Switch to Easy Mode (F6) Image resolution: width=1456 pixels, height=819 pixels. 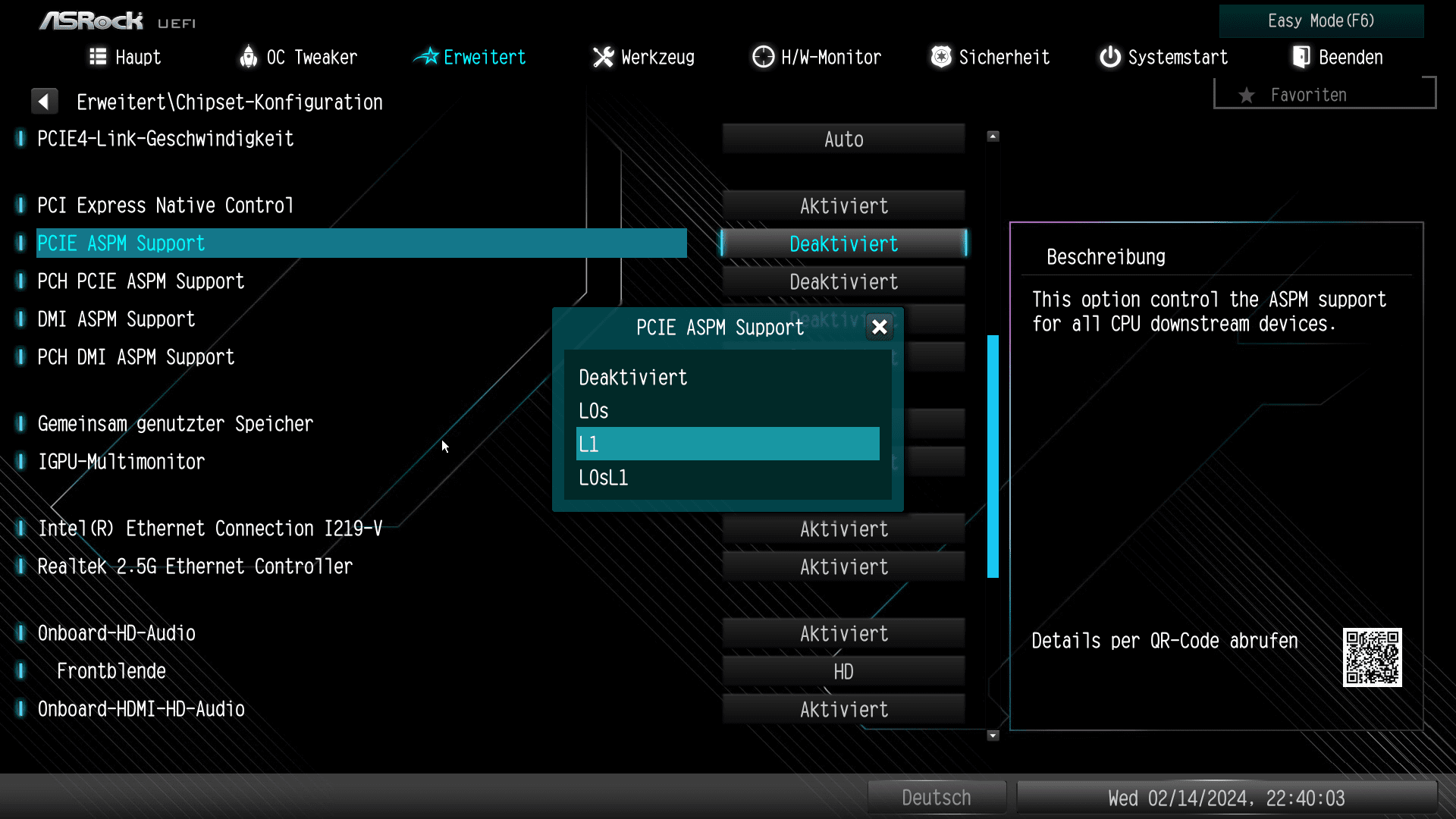pyautogui.click(x=1321, y=21)
